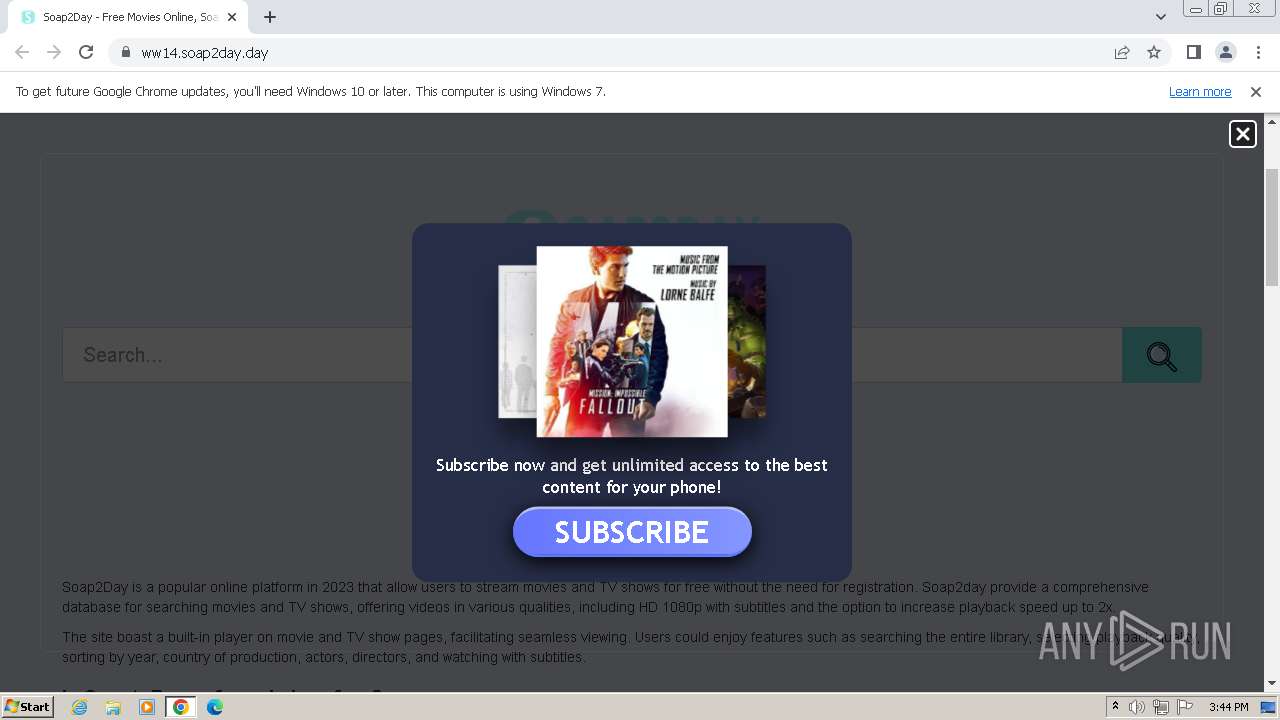Launch Internet Explorer from taskbar

[x=80, y=707]
